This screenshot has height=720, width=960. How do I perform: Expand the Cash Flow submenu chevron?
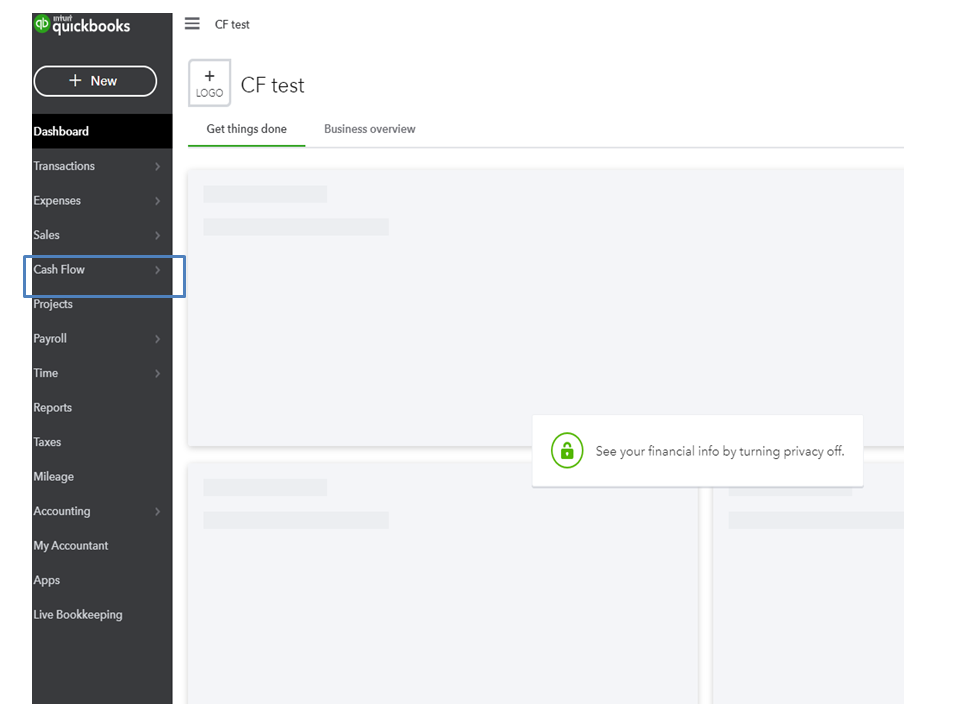click(x=157, y=270)
